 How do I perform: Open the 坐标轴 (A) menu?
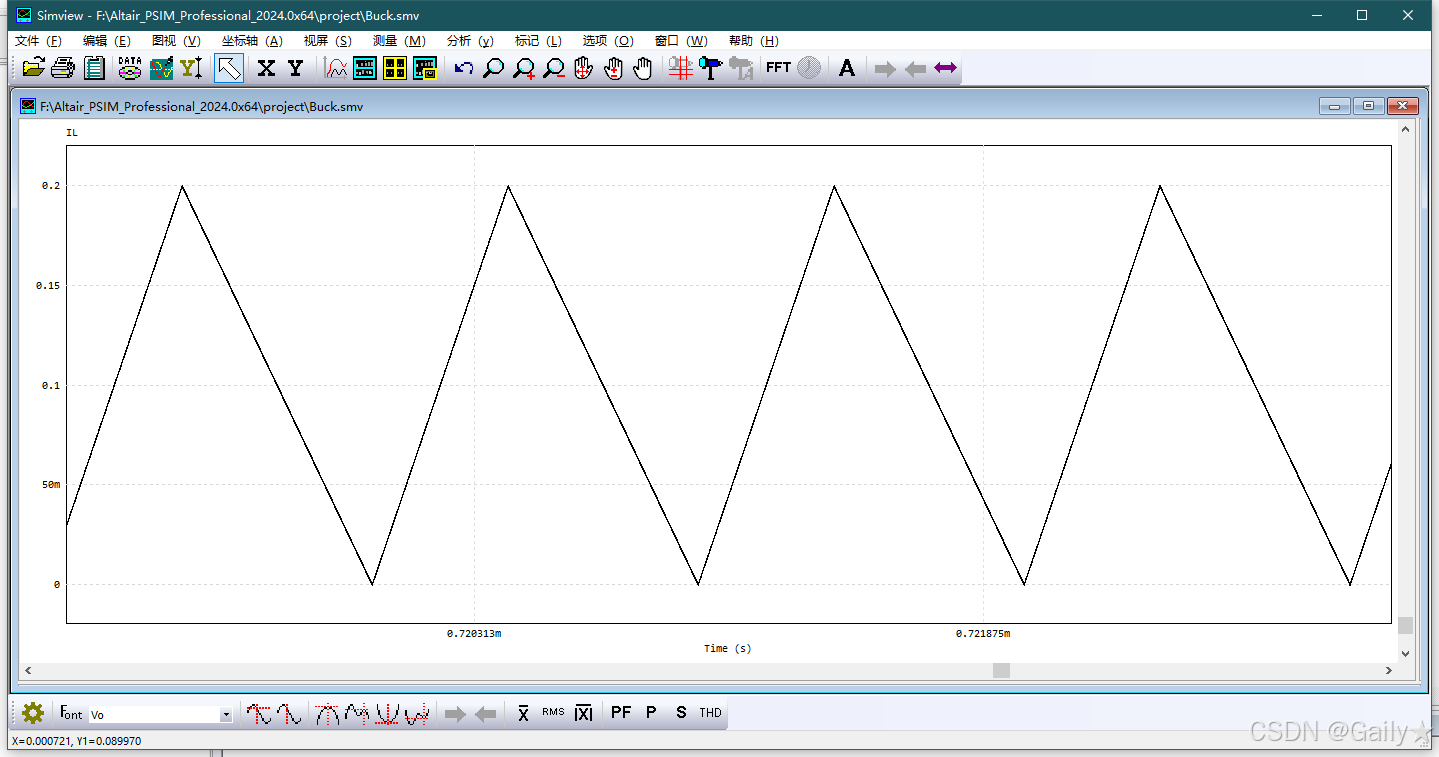(252, 41)
